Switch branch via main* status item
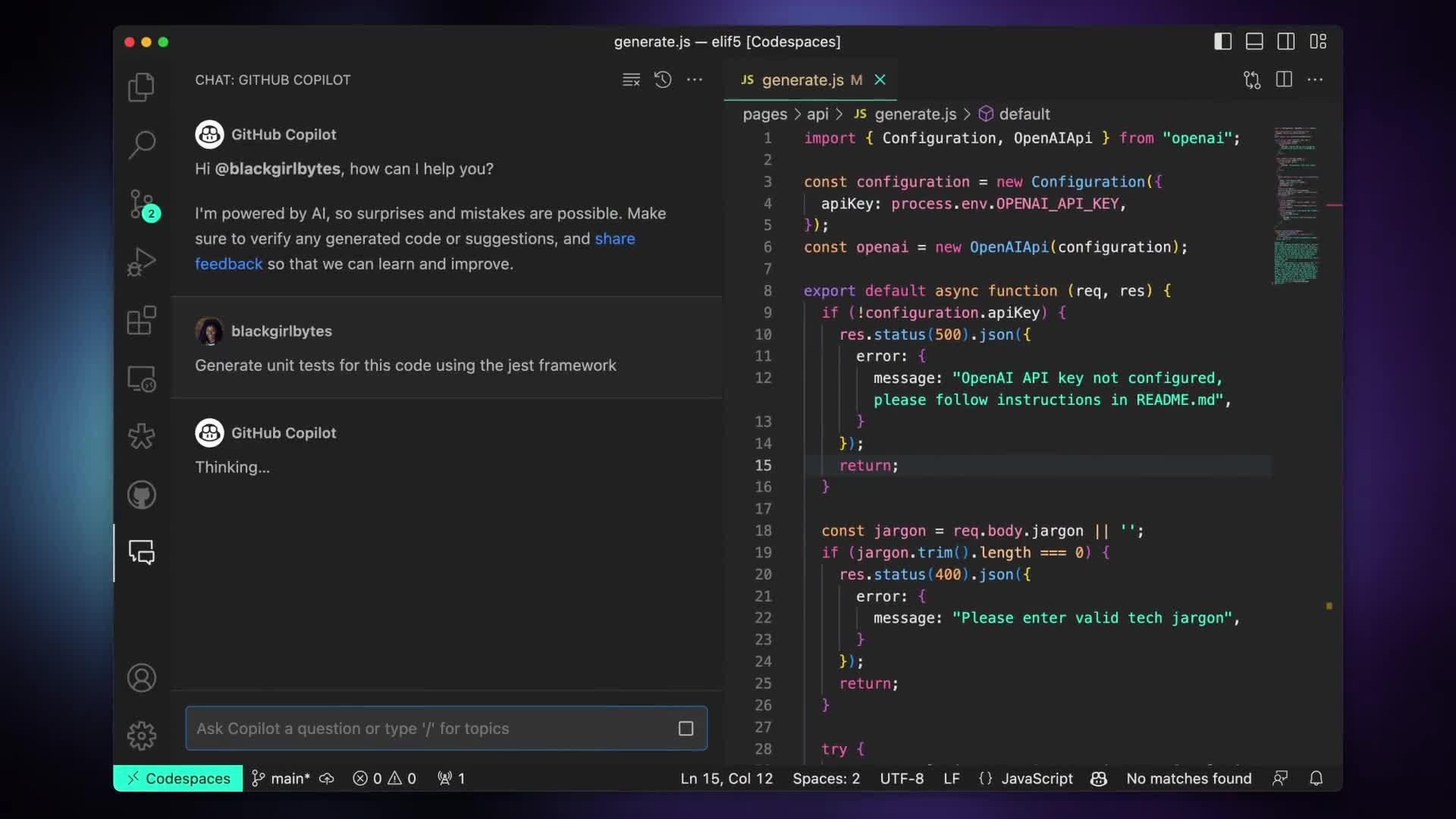Image resolution: width=1456 pixels, height=819 pixels. [x=280, y=779]
